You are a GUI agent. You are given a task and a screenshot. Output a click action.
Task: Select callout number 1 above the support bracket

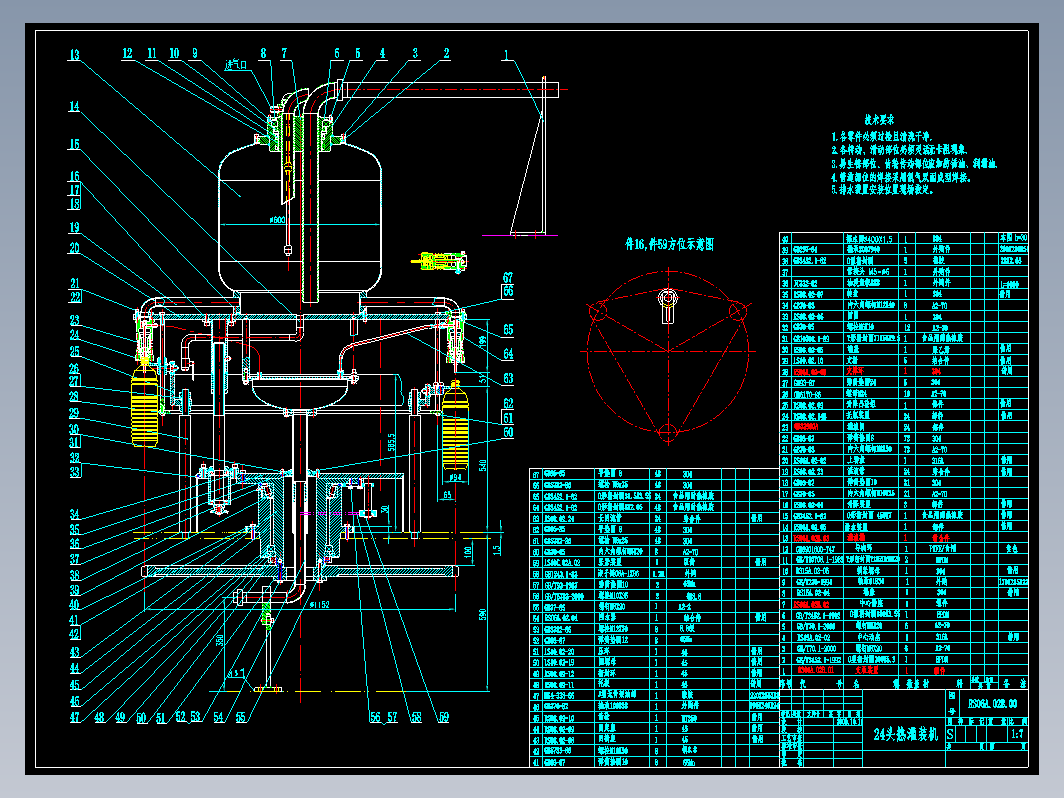pos(507,55)
